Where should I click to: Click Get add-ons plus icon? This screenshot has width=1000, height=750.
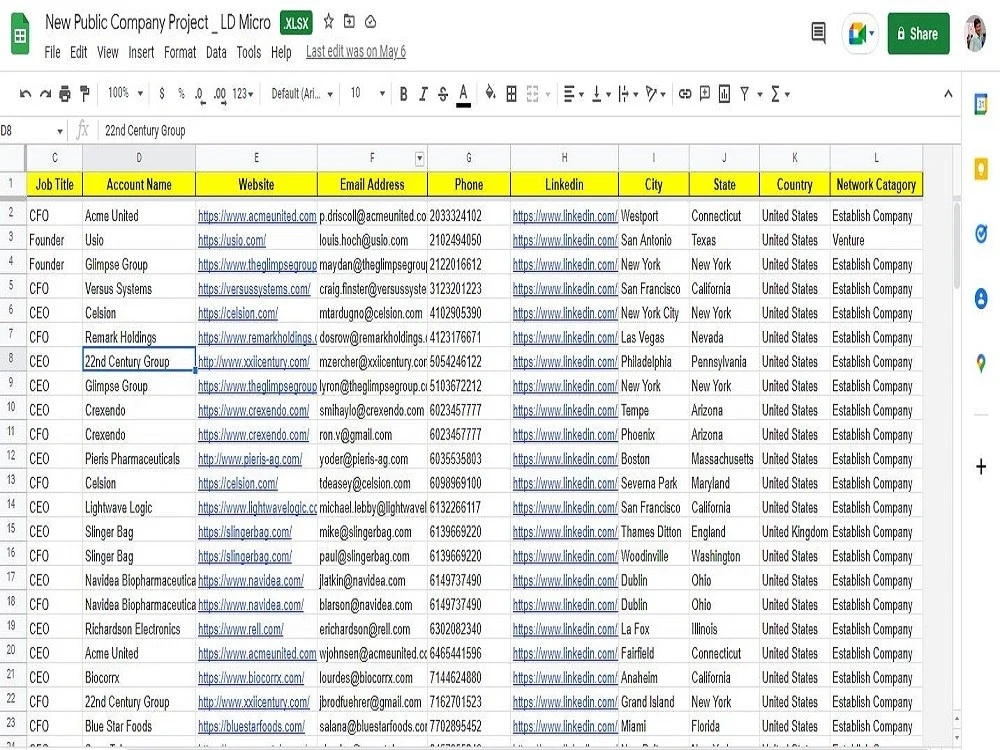(981, 466)
